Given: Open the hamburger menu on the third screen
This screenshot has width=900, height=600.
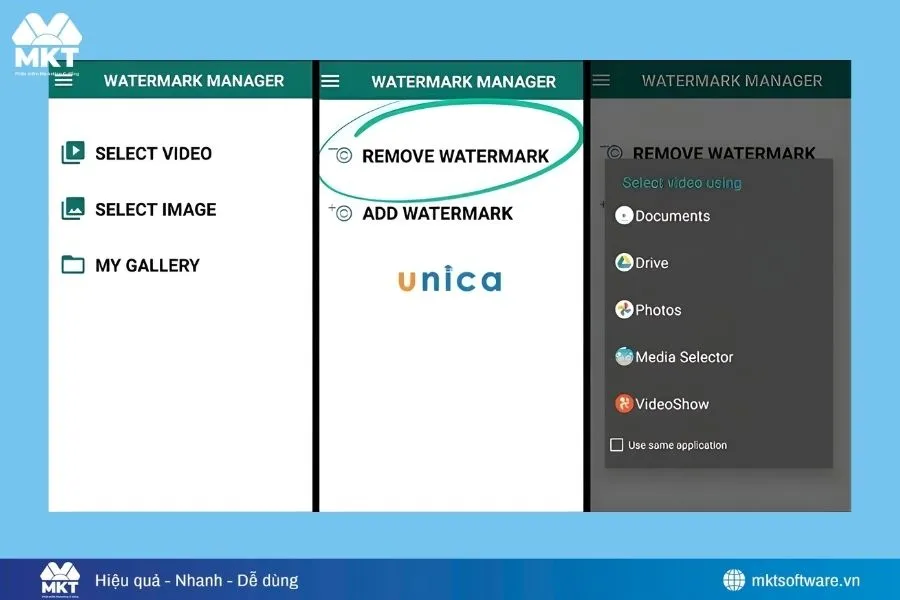Looking at the screenshot, I should point(600,80).
